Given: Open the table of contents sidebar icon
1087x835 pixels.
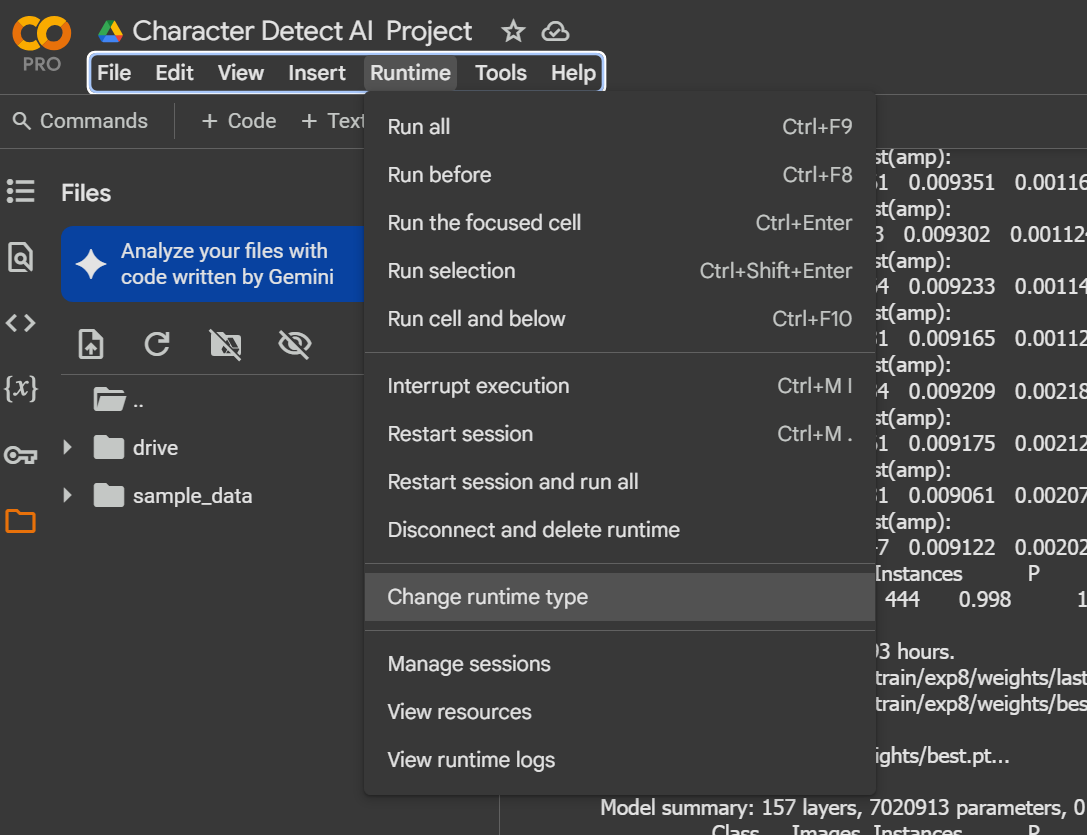Looking at the screenshot, I should click(x=21, y=191).
